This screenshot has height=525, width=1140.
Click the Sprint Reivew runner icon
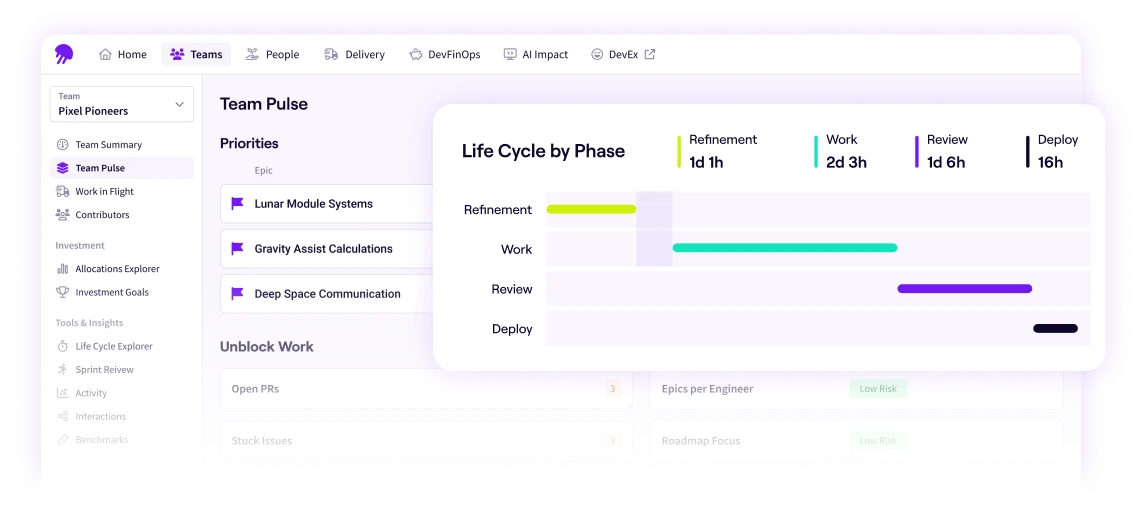[63, 369]
